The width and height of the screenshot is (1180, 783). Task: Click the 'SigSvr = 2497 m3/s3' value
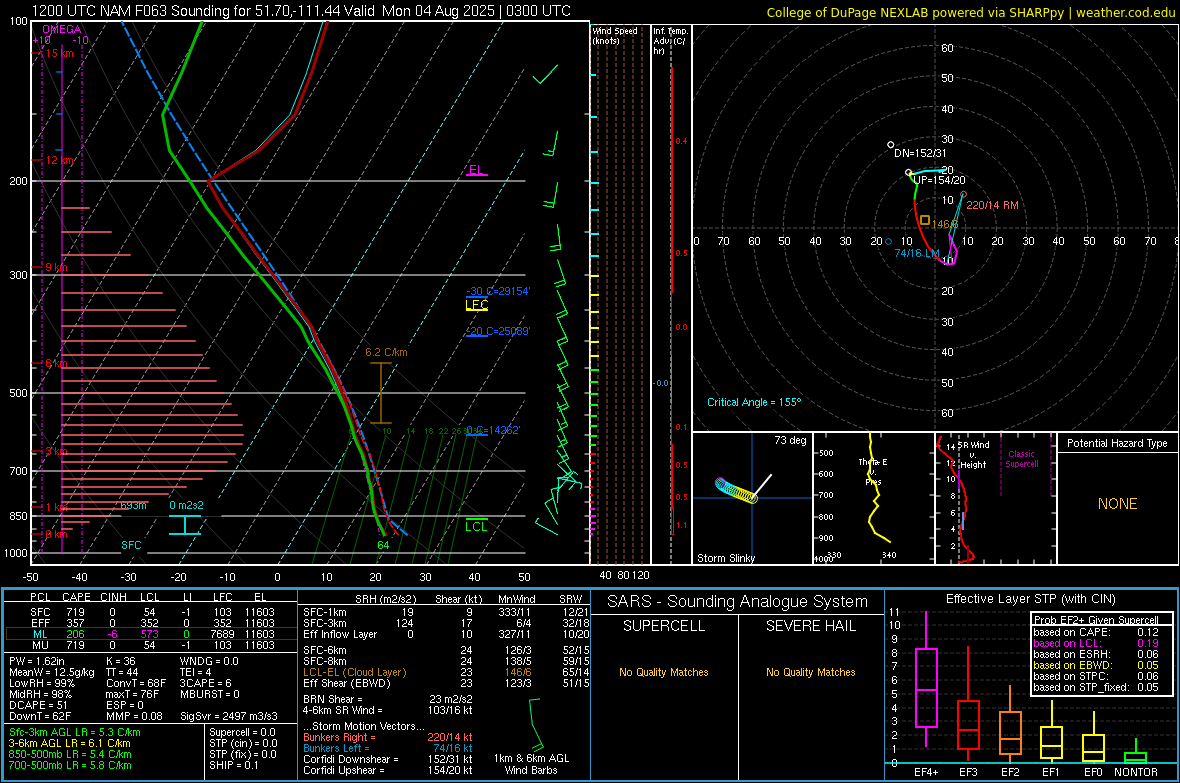pos(229,716)
